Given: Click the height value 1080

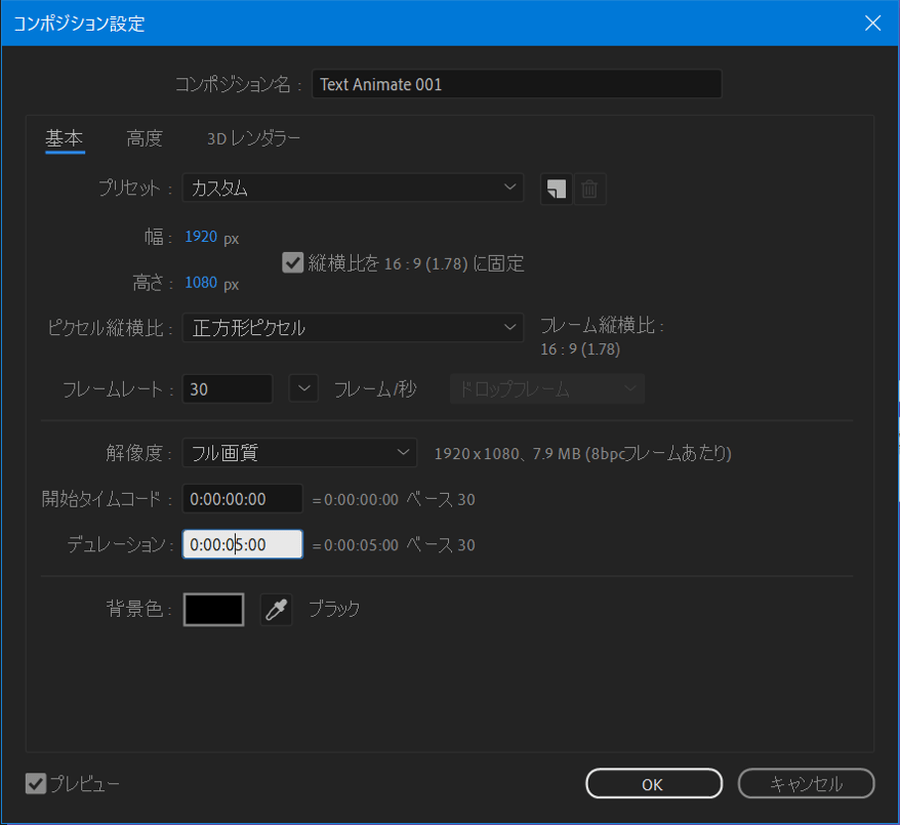Looking at the screenshot, I should coord(201,282).
